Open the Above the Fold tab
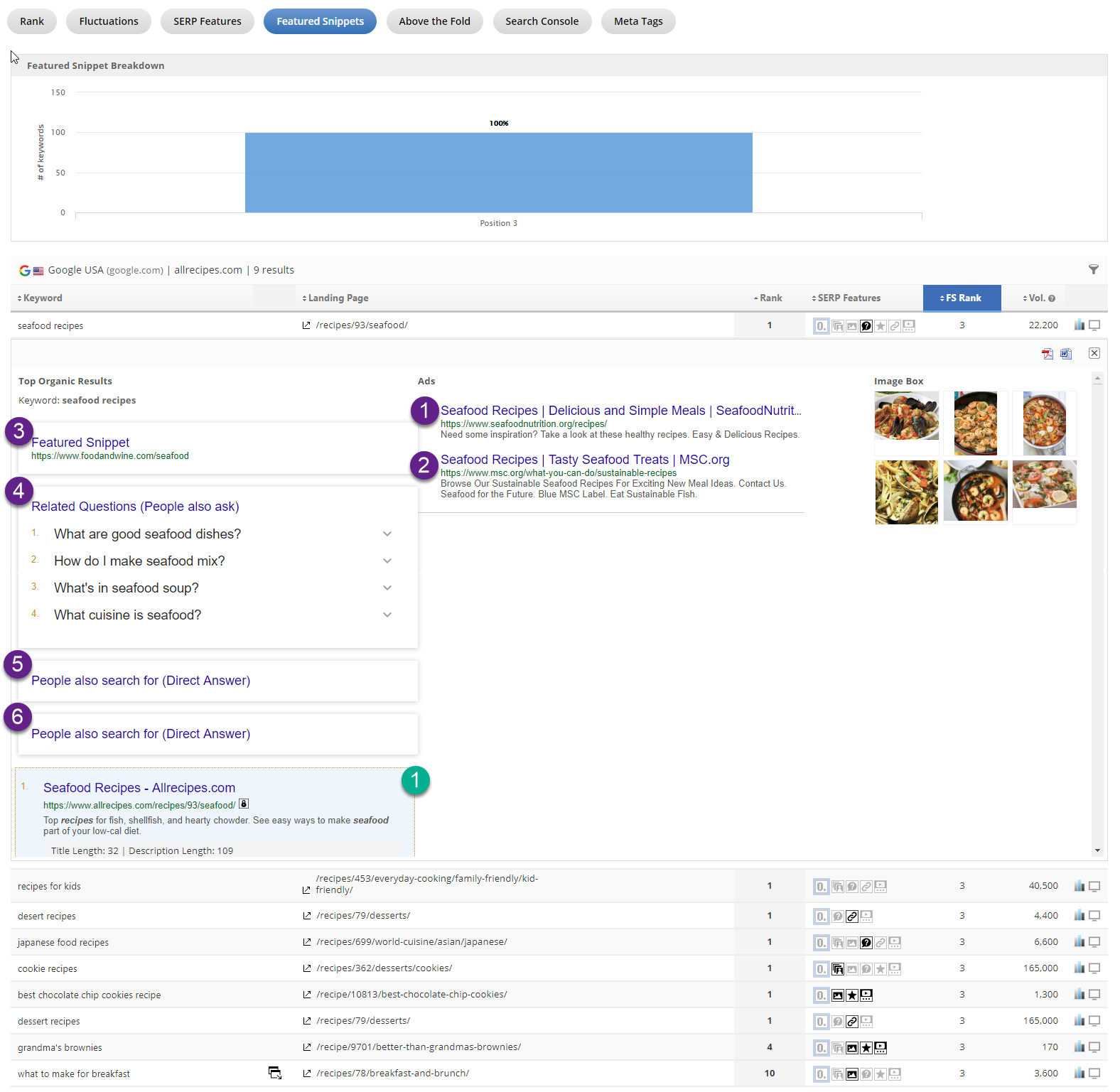1120x1092 pixels. (434, 21)
